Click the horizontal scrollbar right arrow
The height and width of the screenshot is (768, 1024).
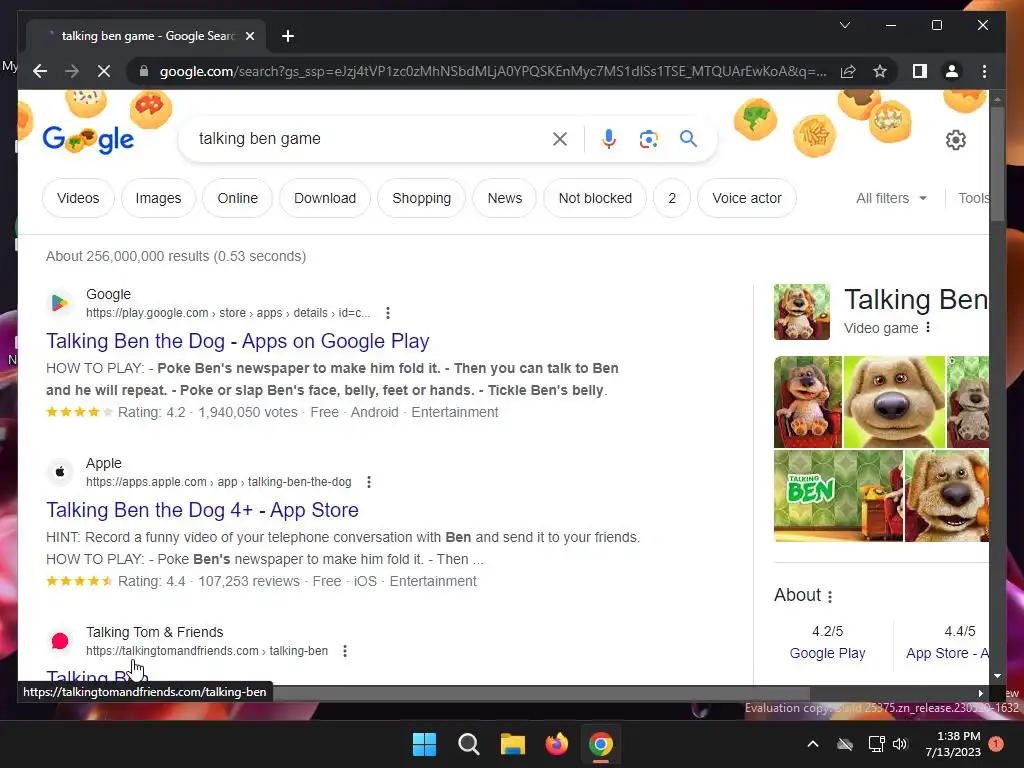[980, 694]
